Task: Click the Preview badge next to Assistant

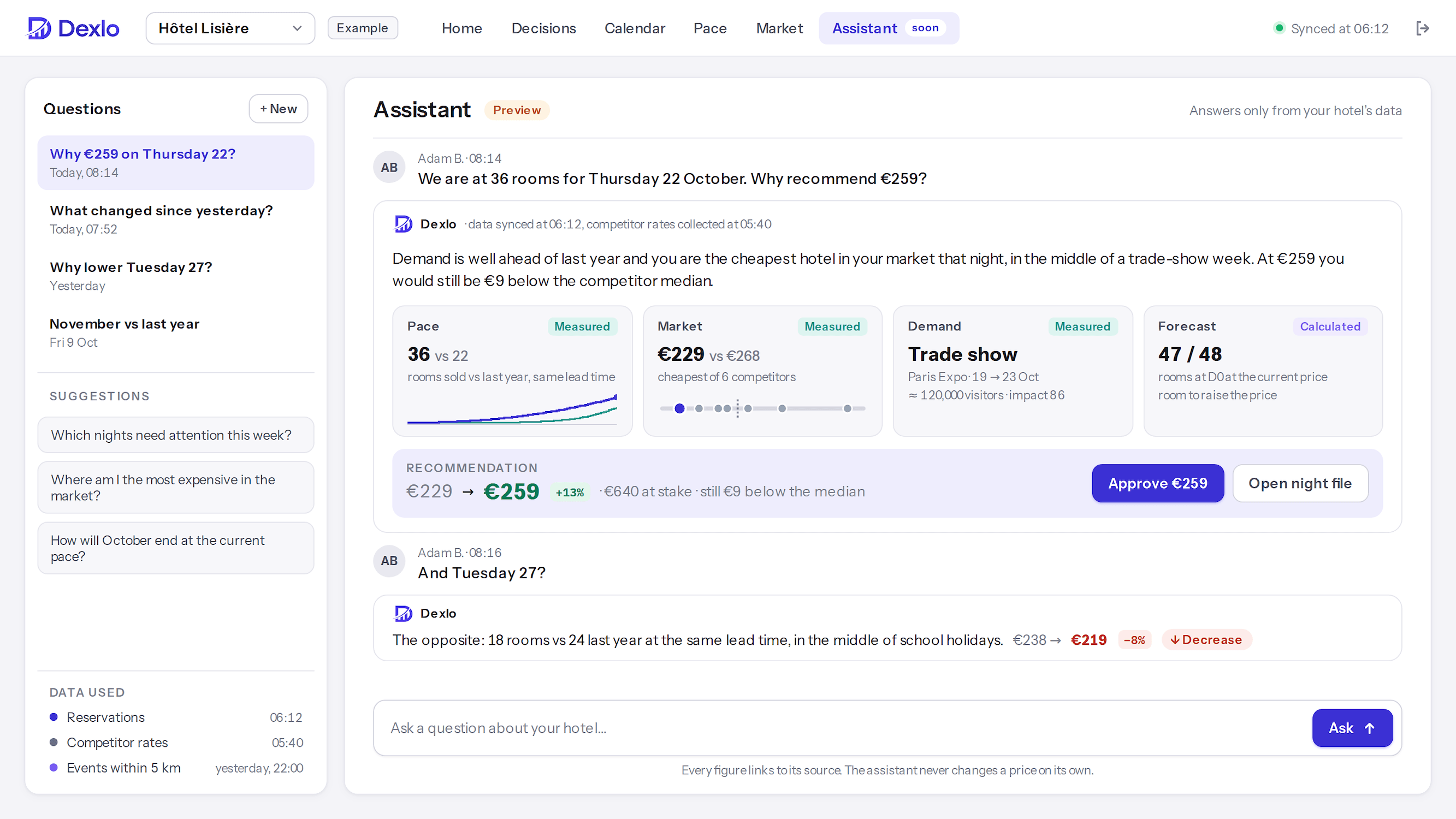Action: tap(517, 110)
